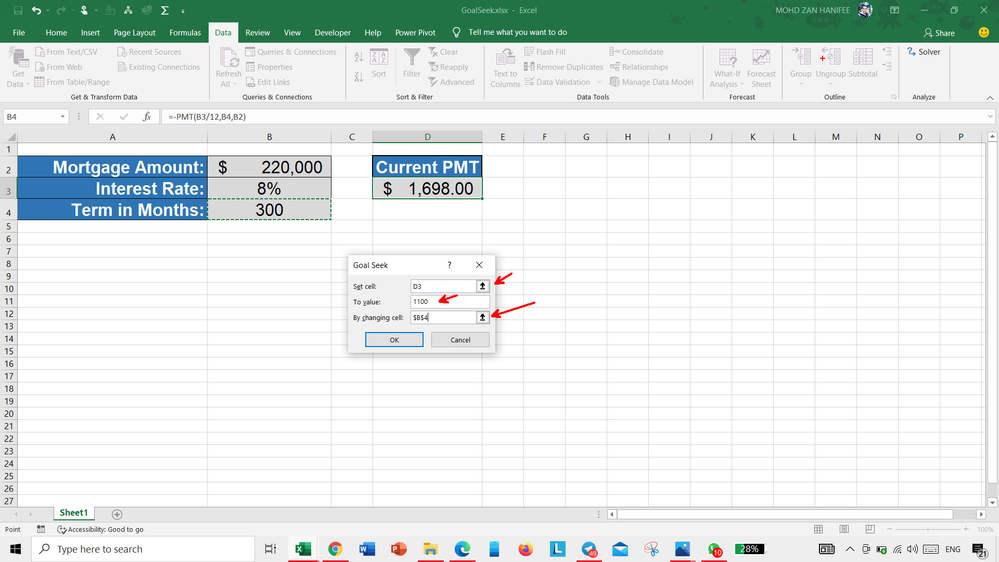Screen dimensions: 999x562
Task: Expand the Data Validation dropdown arrow
Action: (599, 82)
